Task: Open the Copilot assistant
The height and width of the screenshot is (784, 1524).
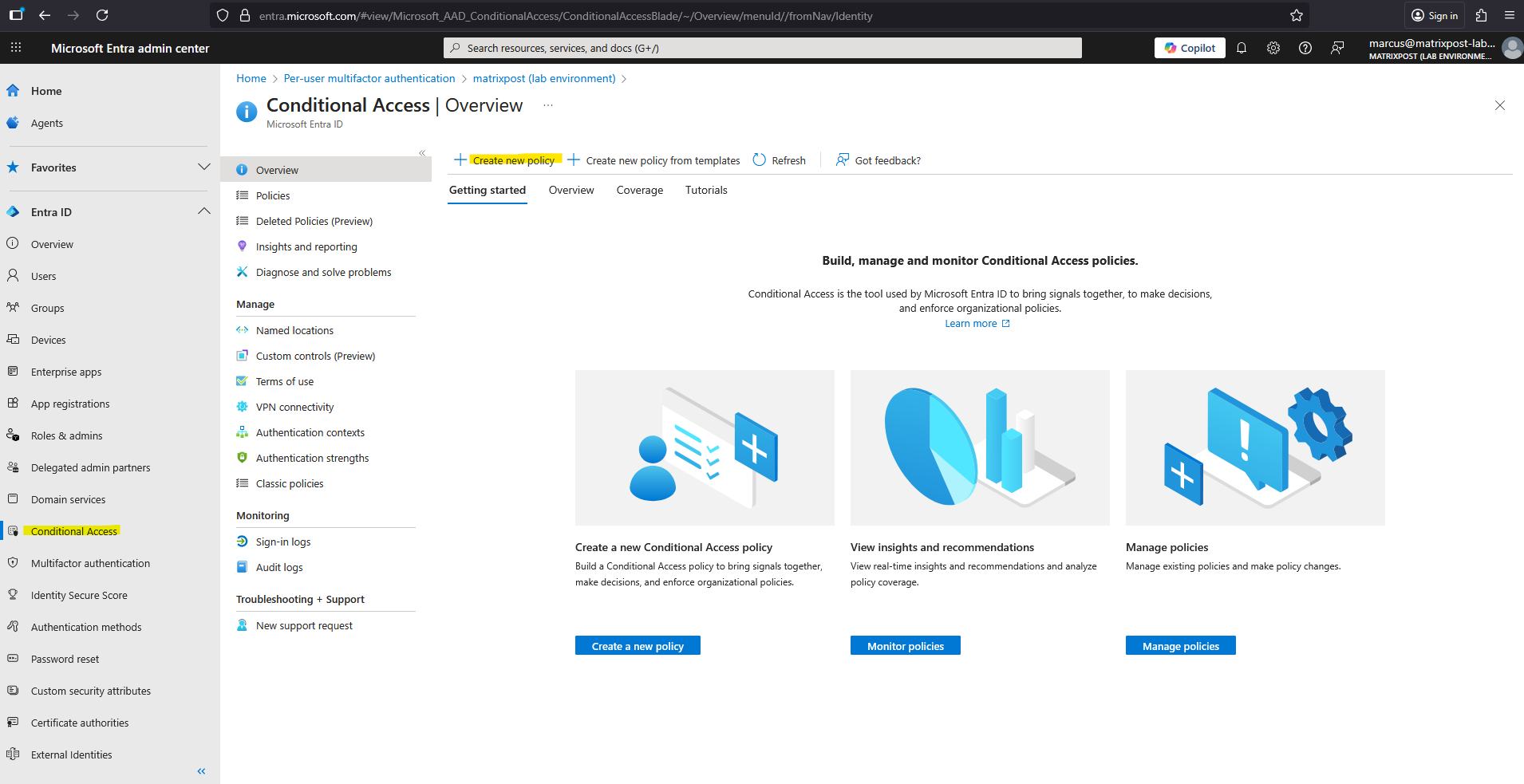Action: pos(1189,48)
